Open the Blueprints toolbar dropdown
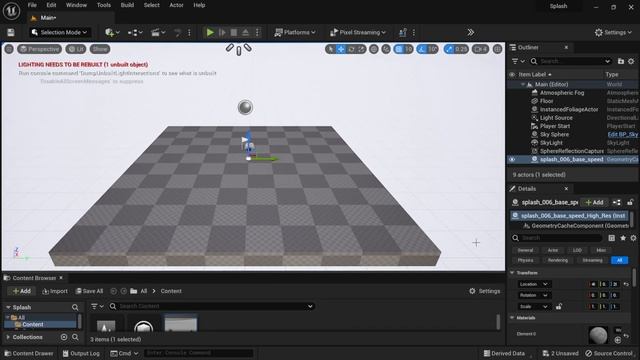This screenshot has height=360, width=640. [135, 32]
